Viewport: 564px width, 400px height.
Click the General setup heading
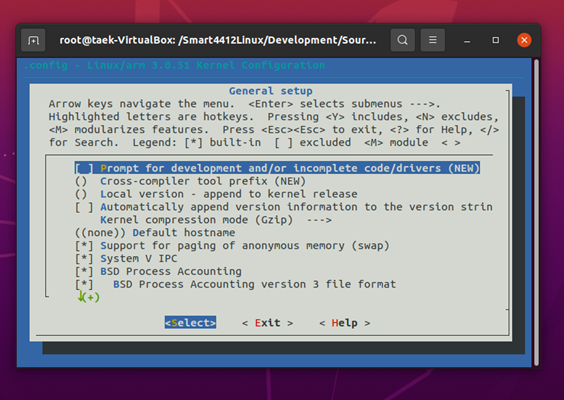tap(271, 91)
